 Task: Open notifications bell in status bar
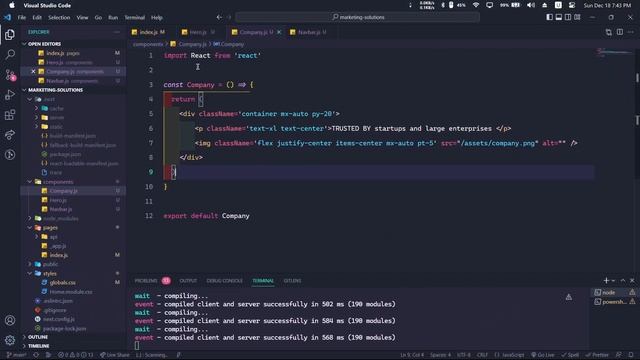pyautogui.click(x=631, y=355)
